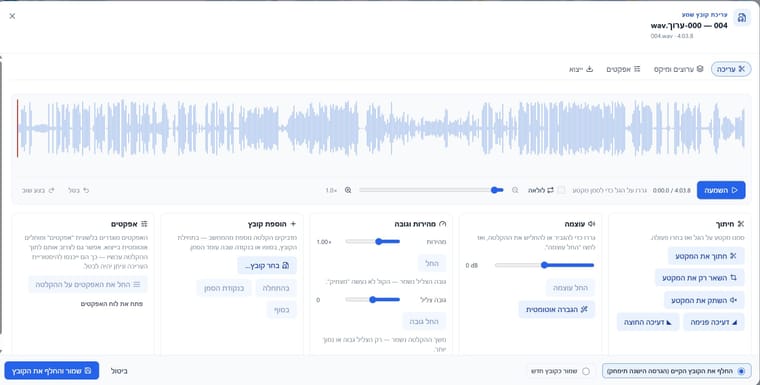Apply volume with החל עוצמה

coord(570,288)
